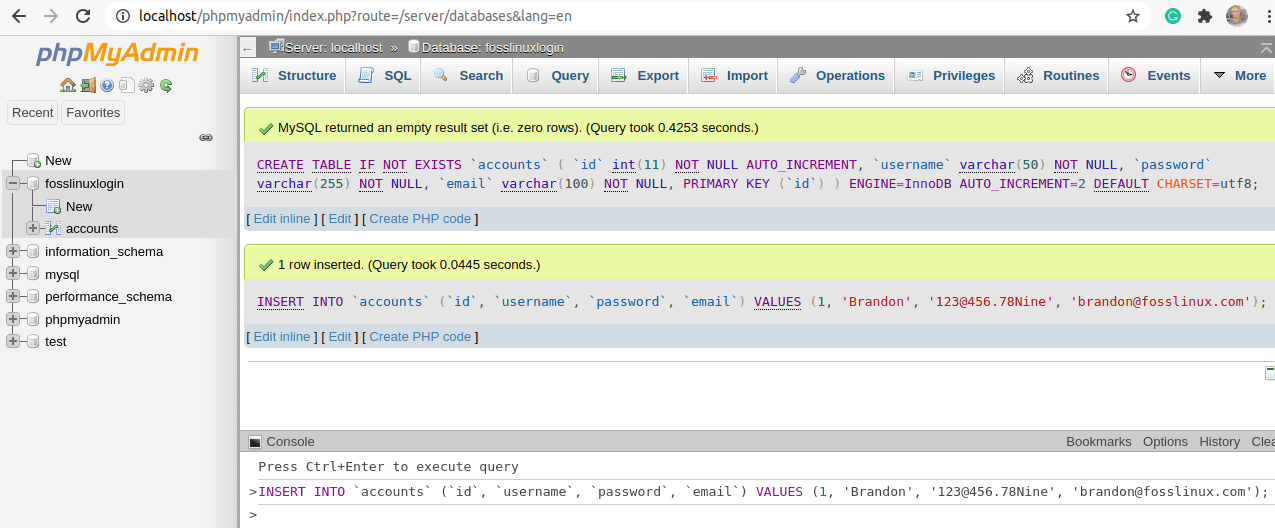
Task: Click the new database icon at tree top
Action: point(33,161)
